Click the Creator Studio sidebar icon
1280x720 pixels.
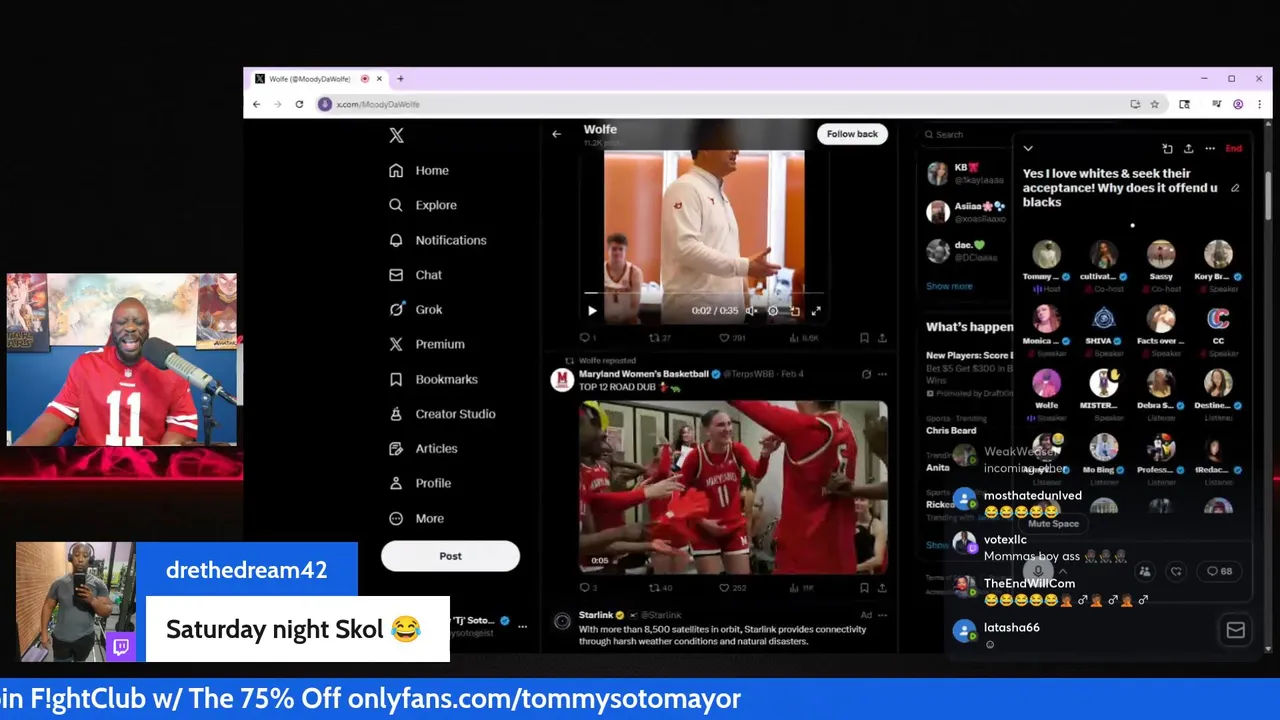(396, 414)
